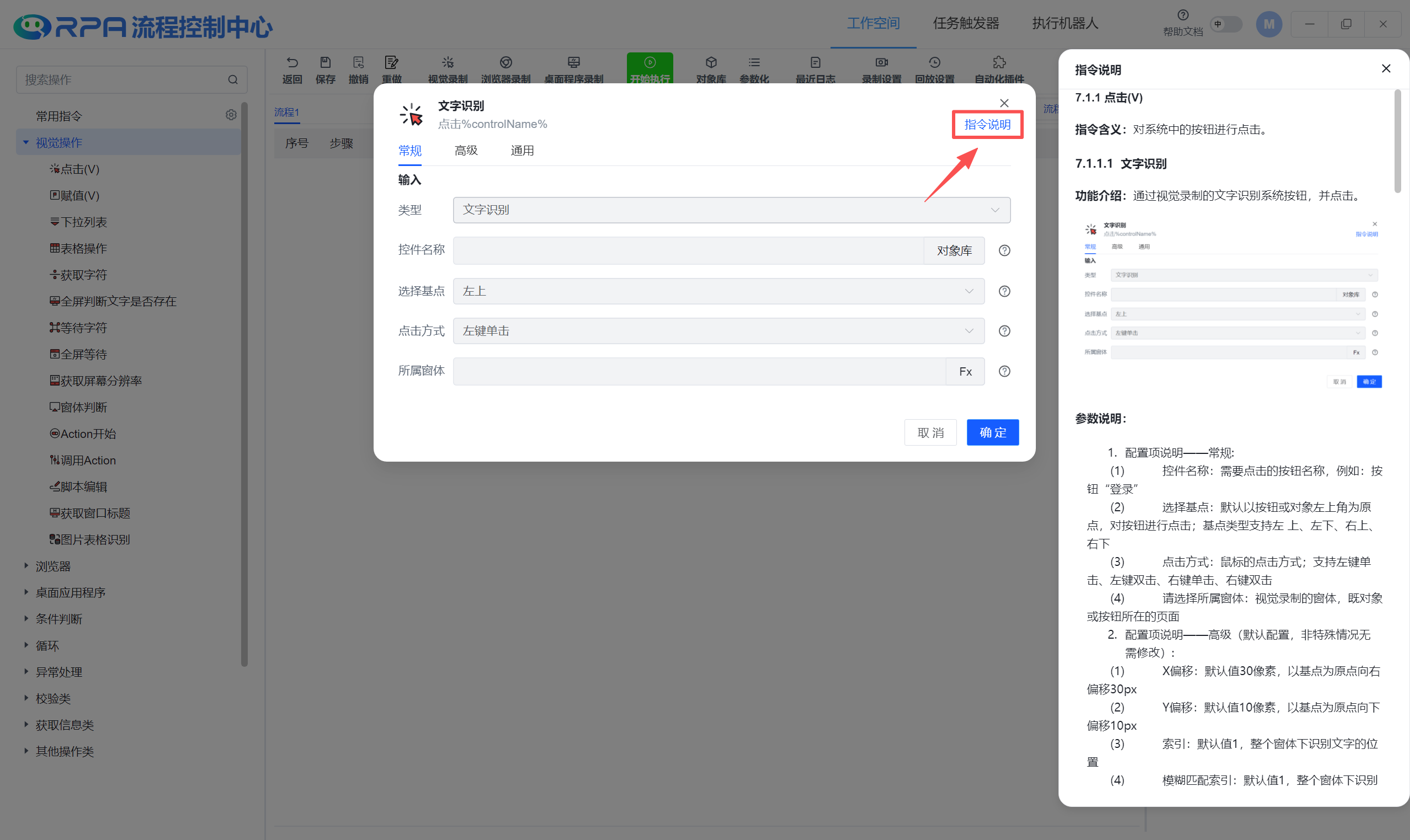This screenshot has width=1410, height=840.
Task: Click the 保存 save icon
Action: point(325,63)
